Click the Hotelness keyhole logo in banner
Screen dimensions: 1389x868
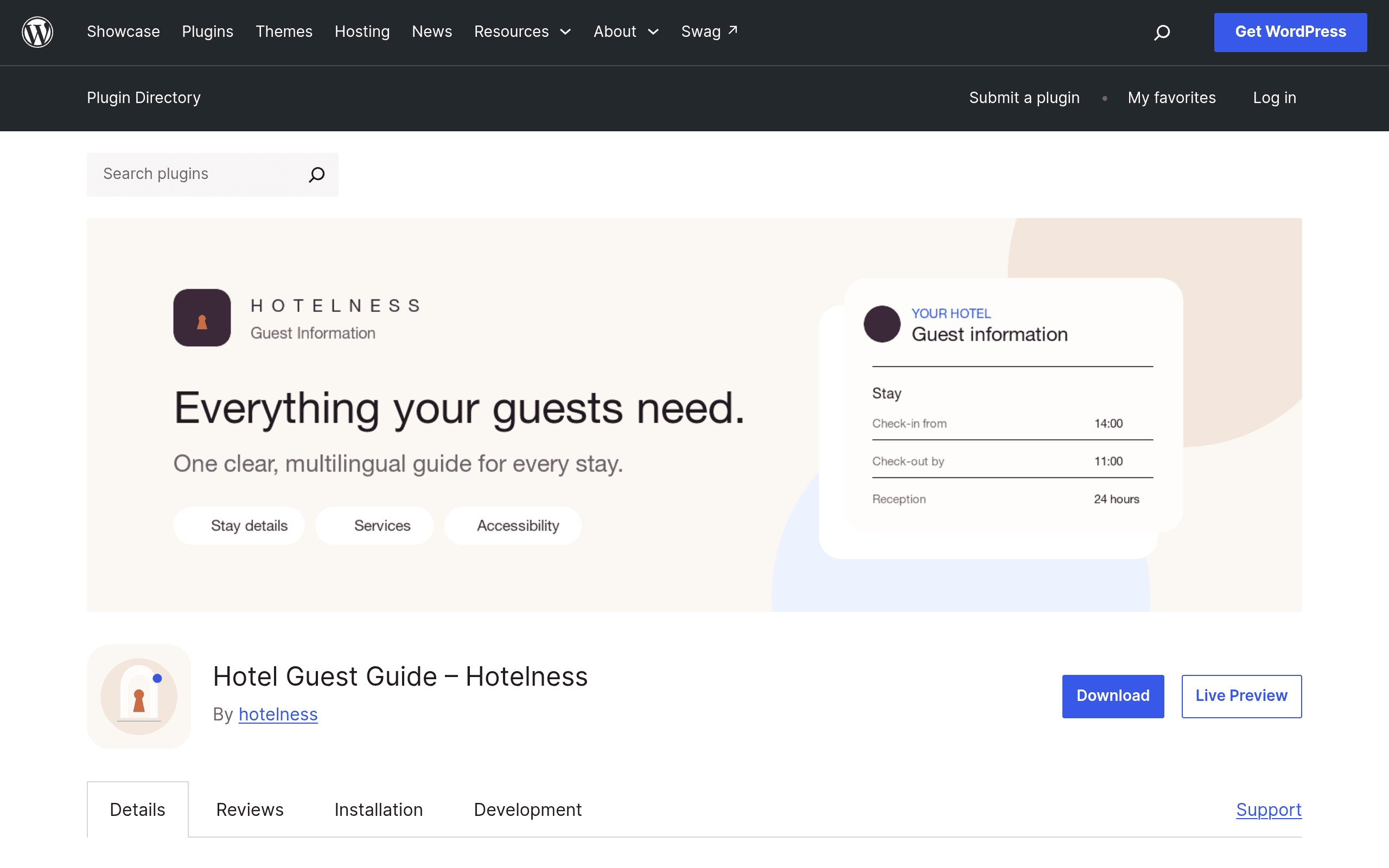coord(202,317)
